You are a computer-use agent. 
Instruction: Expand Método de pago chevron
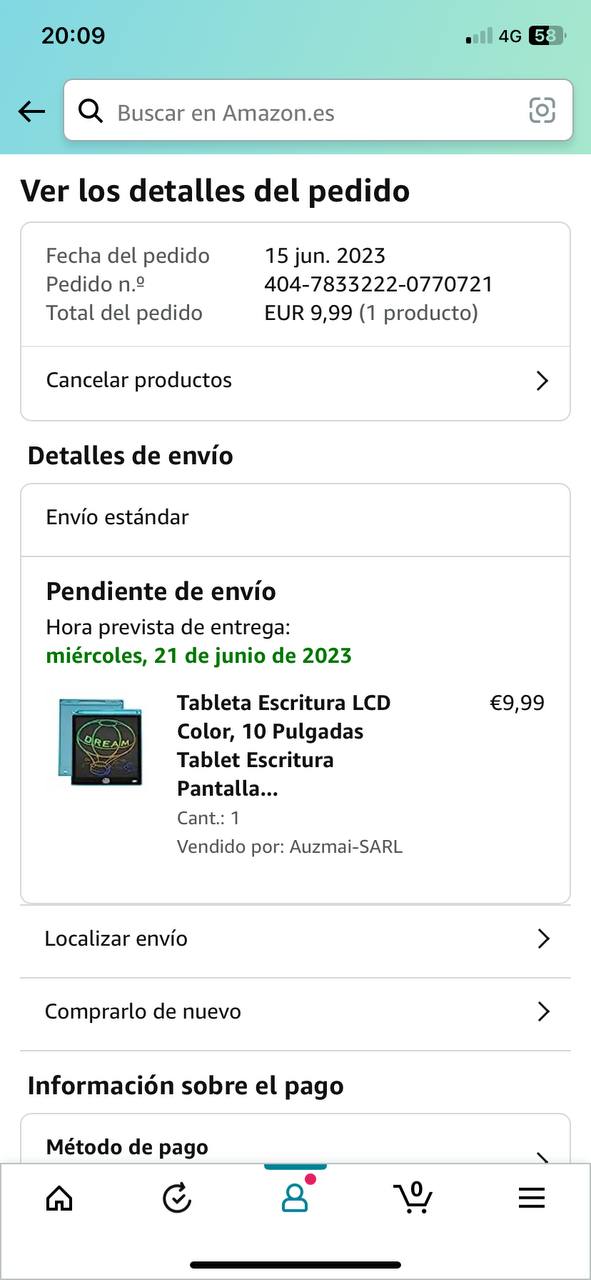[x=543, y=1158]
